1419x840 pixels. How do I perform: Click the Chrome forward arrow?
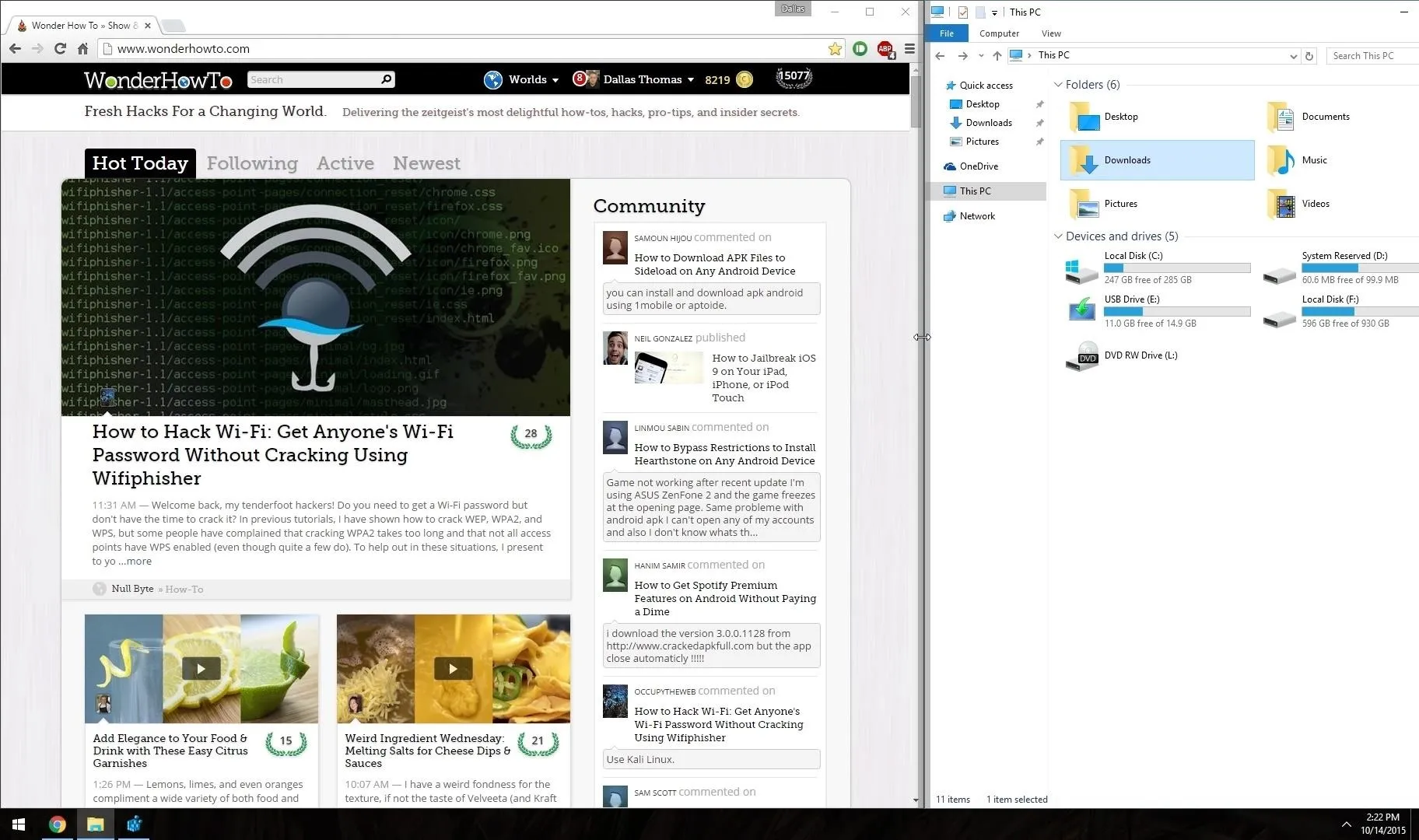(x=37, y=48)
